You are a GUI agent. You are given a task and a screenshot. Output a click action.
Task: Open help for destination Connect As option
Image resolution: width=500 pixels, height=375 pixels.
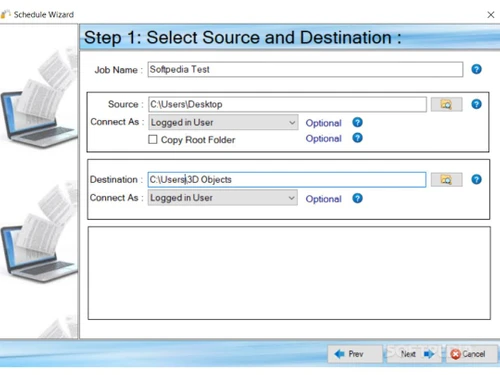357,198
